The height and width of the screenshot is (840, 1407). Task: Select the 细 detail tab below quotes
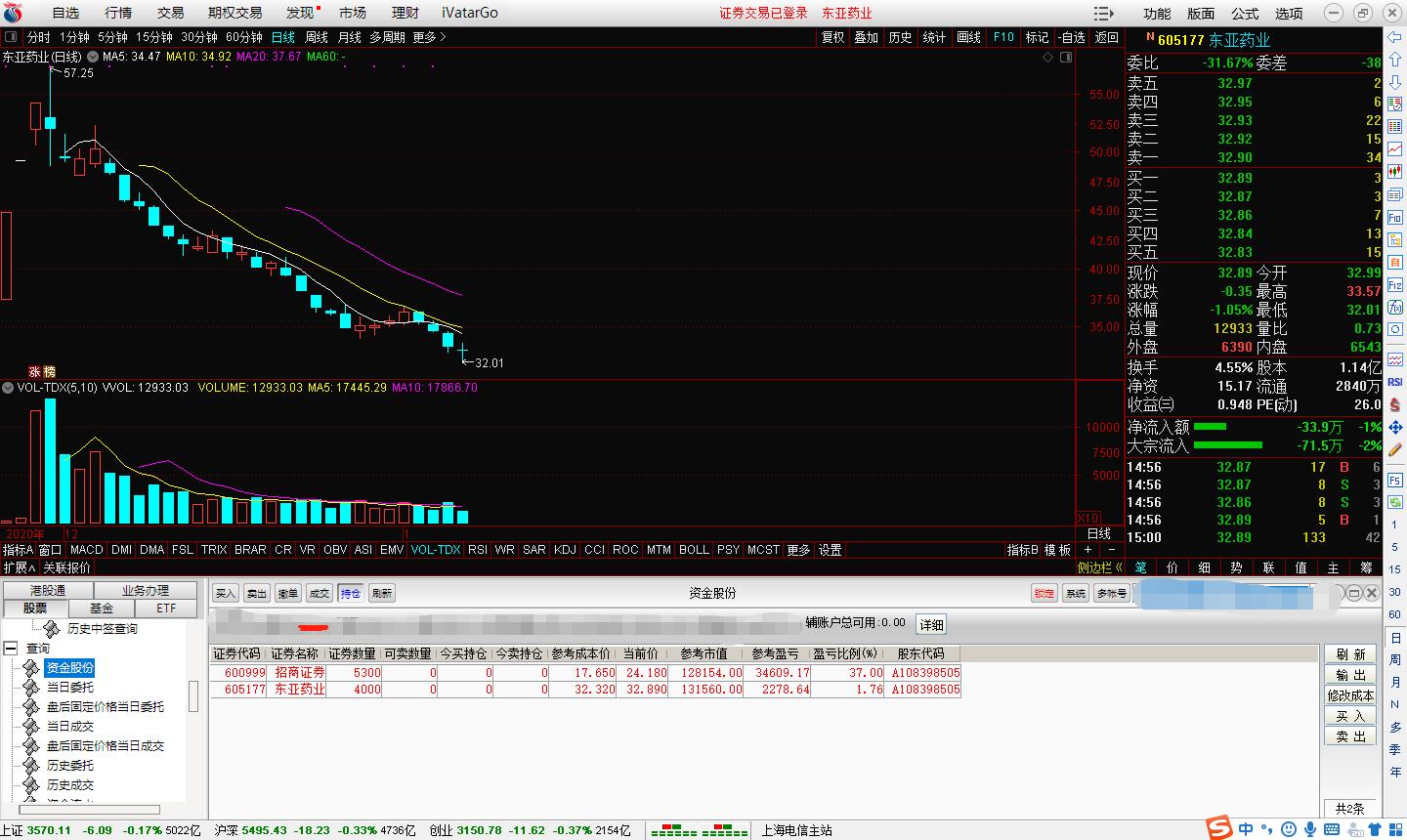(x=1205, y=567)
